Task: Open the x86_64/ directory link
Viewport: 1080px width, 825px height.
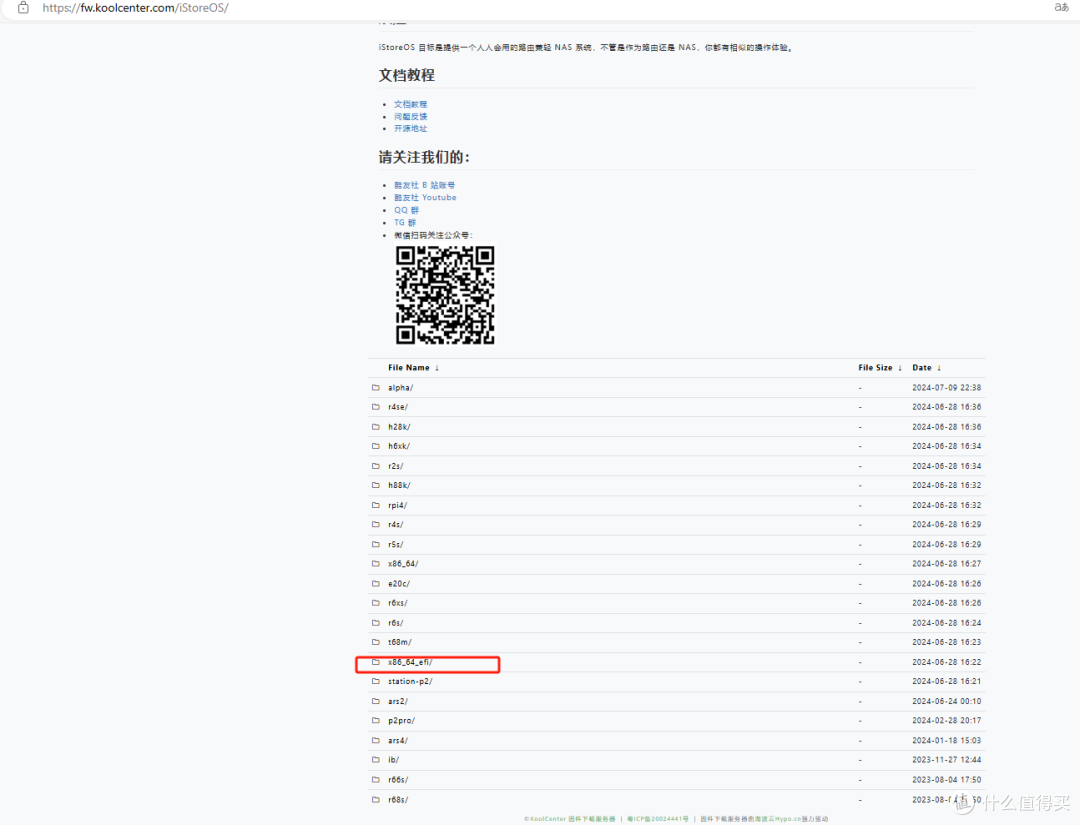Action: coord(403,564)
